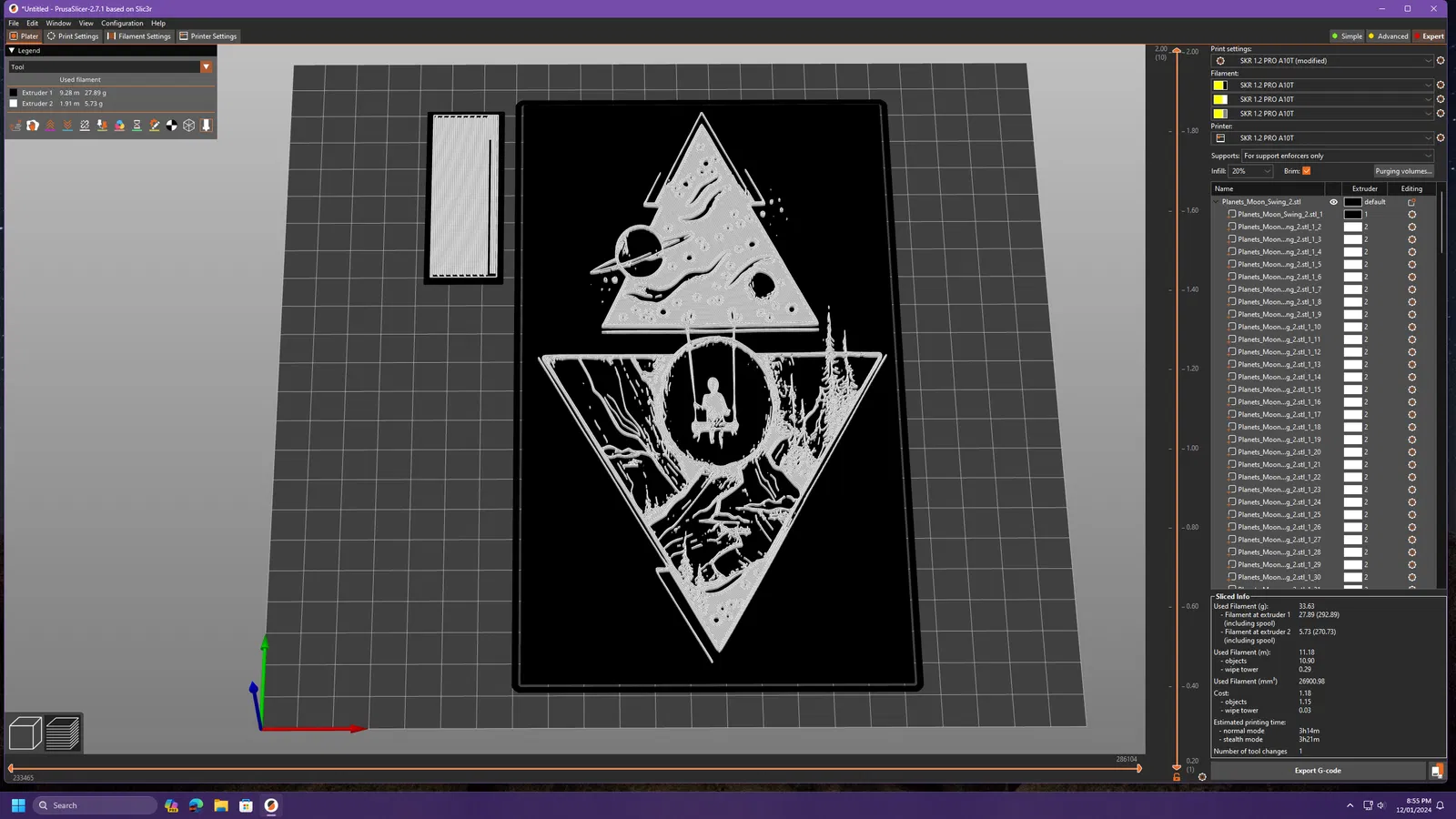1456x819 pixels.
Task: Open the File menu
Action: (14, 23)
